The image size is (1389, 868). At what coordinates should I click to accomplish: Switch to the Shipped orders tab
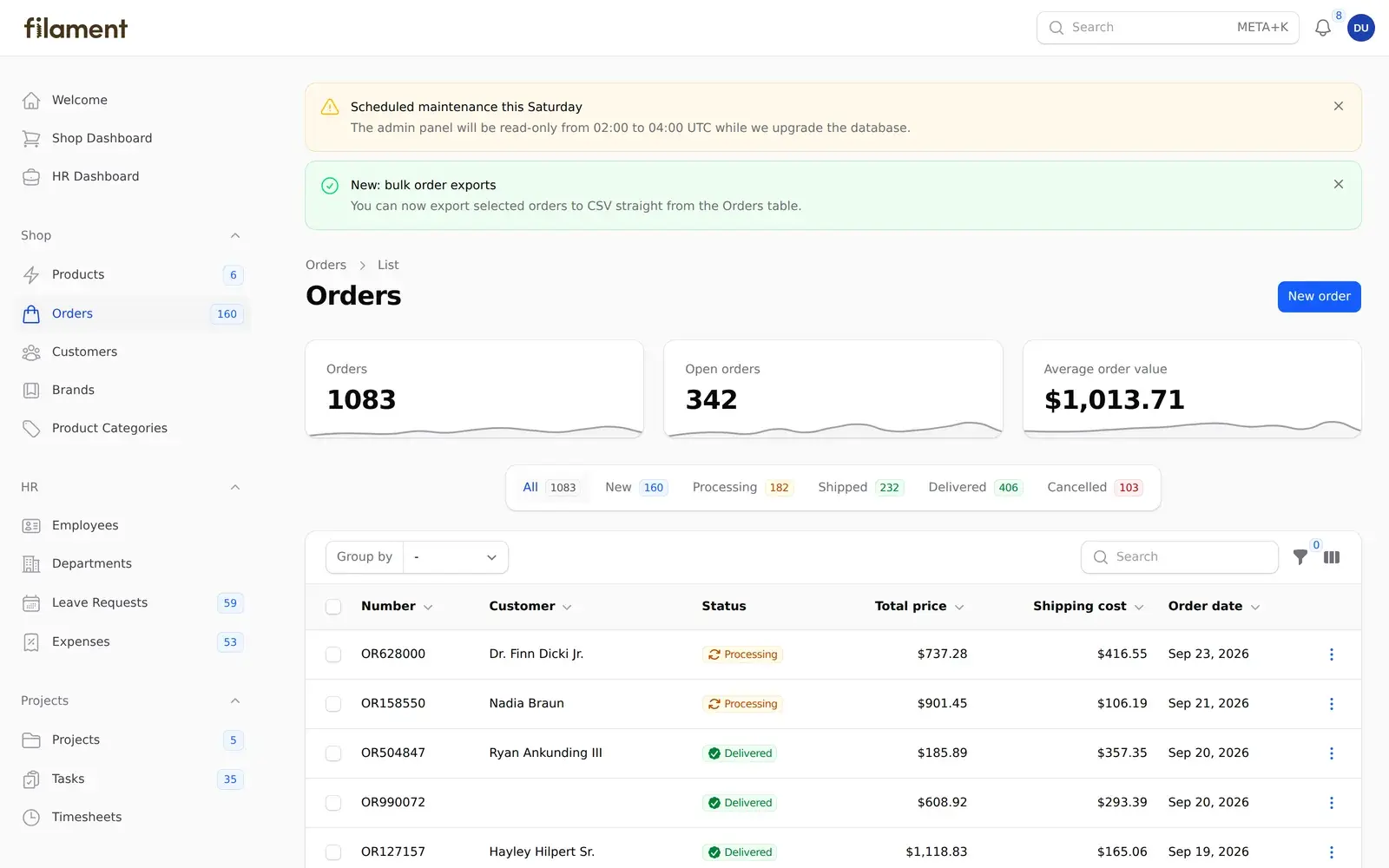pos(860,488)
